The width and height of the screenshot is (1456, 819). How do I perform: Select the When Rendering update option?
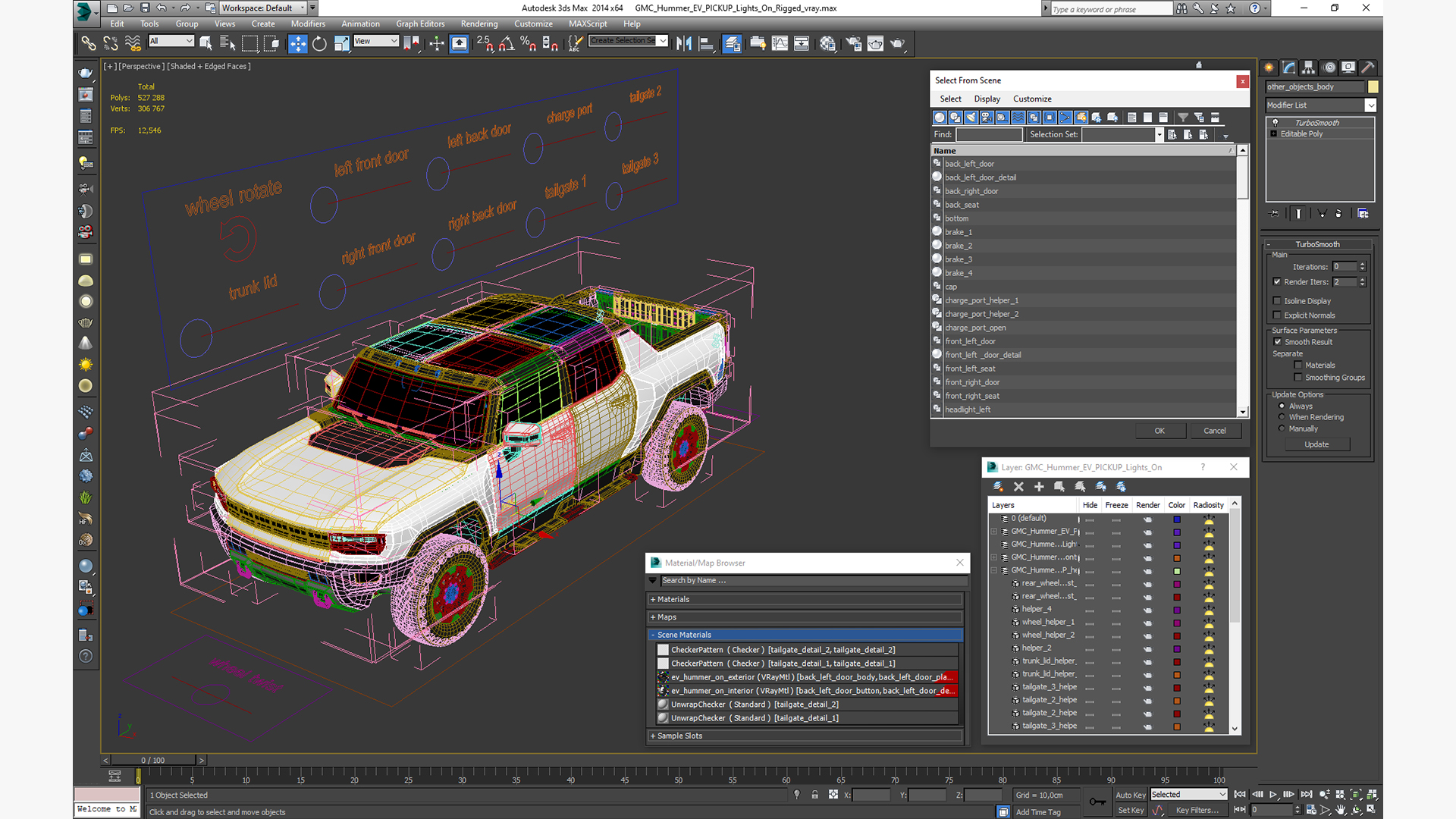coord(1282,417)
